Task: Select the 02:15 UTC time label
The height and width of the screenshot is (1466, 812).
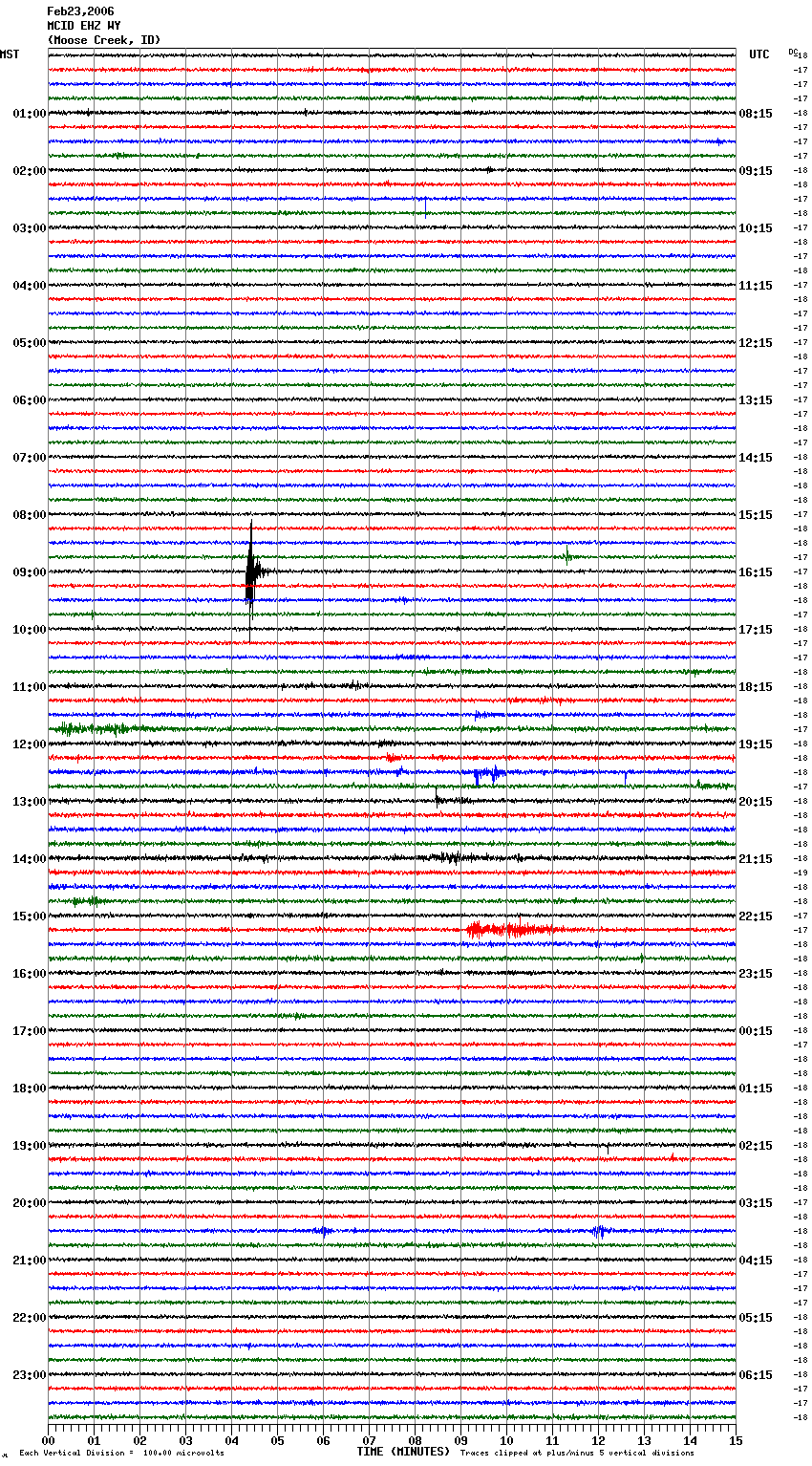Action: tap(756, 1146)
